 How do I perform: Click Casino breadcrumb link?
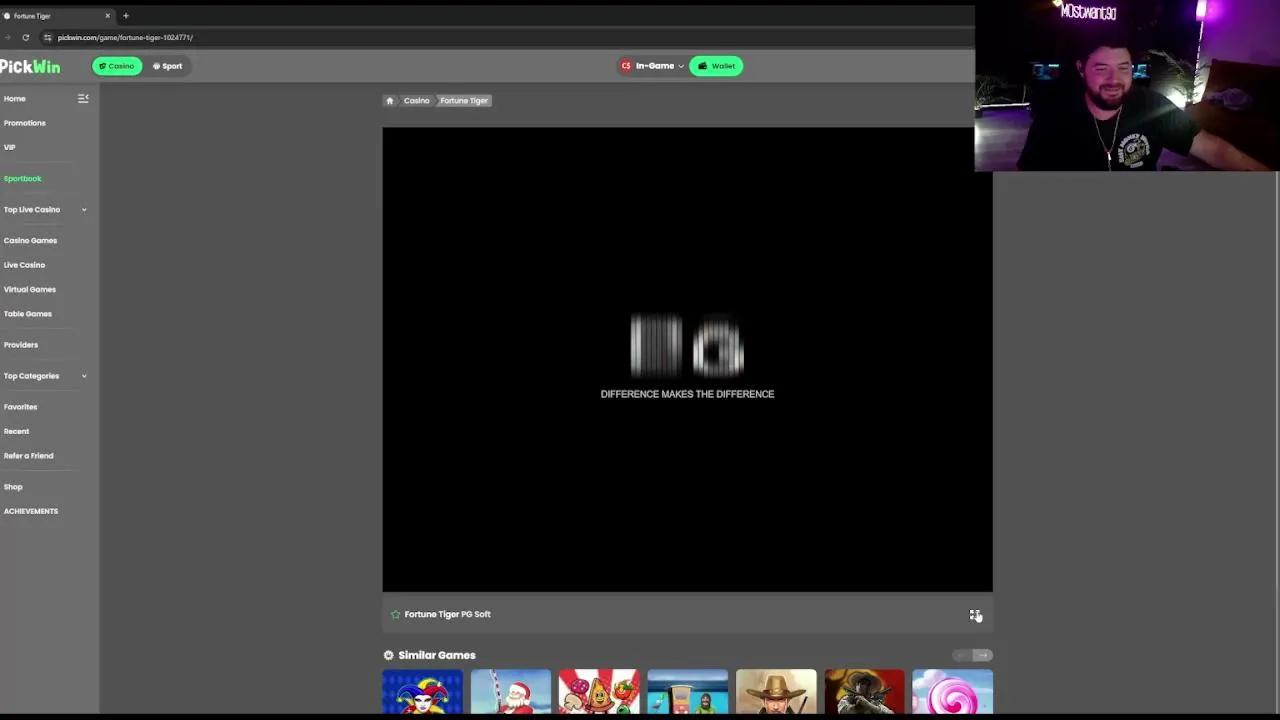click(417, 101)
